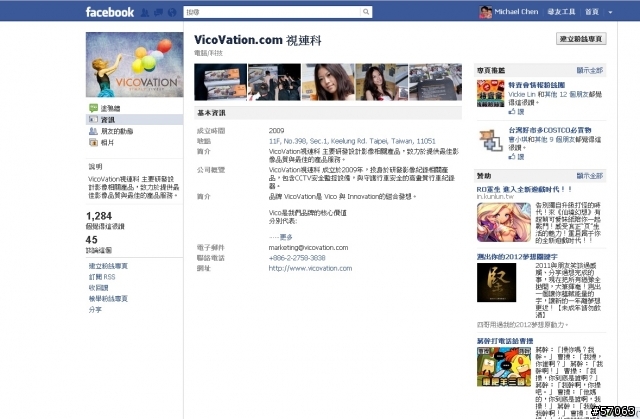This screenshot has width=640, height=419.
Task: Click phone number +886-2-2758-3838
Action: 297,258
